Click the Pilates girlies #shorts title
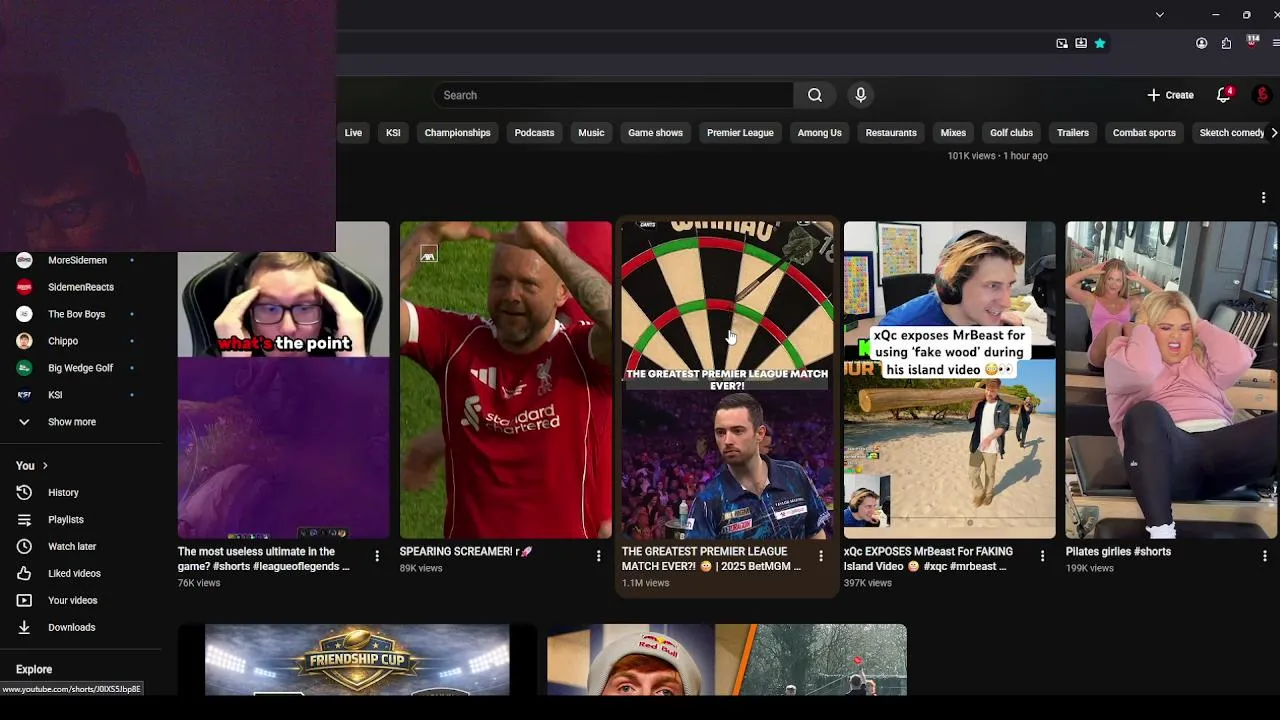This screenshot has height=720, width=1280. coord(1118,551)
